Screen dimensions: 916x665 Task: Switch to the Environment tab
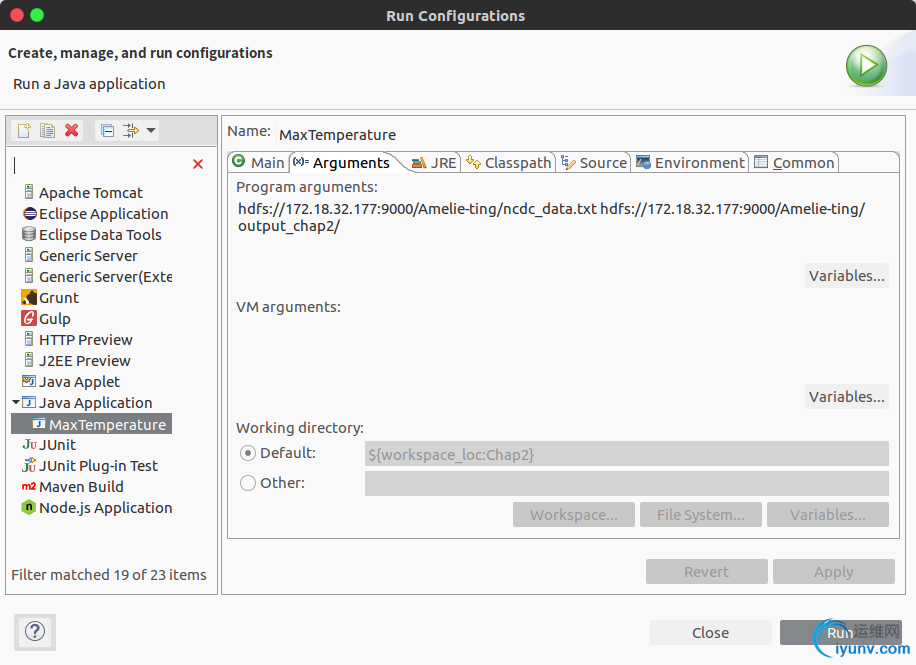pyautogui.click(x=691, y=162)
